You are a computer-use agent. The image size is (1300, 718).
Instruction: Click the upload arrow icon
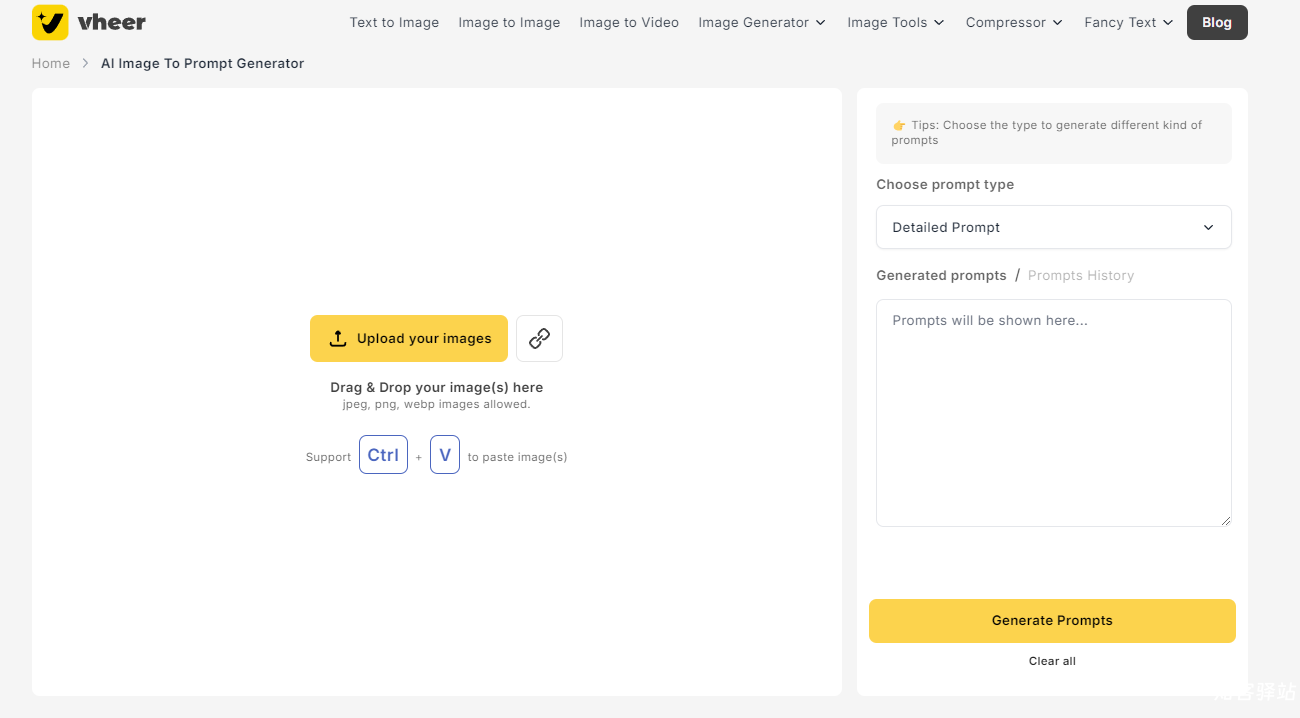338,338
